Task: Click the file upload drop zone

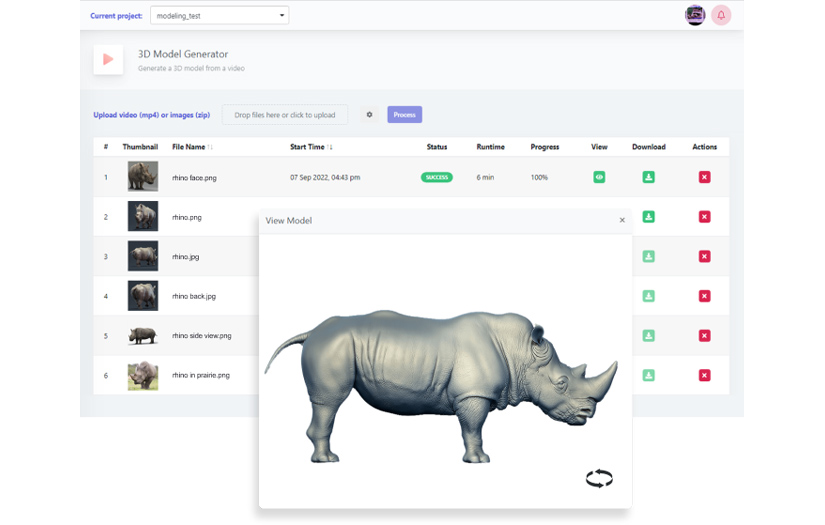Action: 285,115
